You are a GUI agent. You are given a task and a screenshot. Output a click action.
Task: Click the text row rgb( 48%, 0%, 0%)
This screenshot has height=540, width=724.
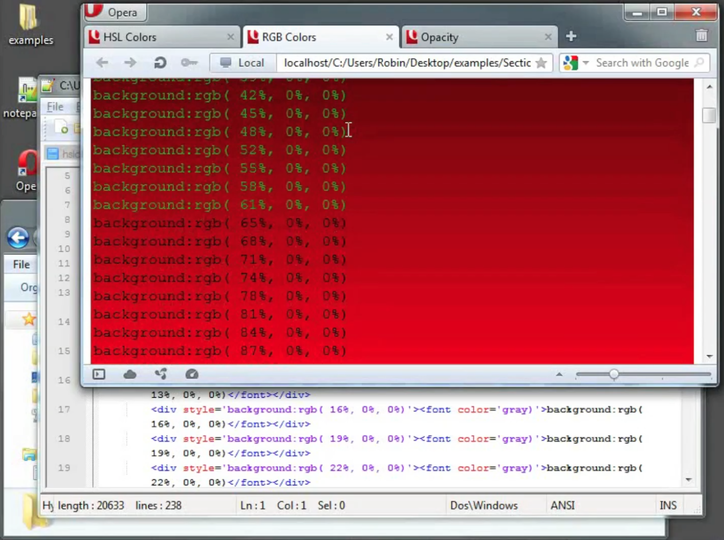[220, 132]
